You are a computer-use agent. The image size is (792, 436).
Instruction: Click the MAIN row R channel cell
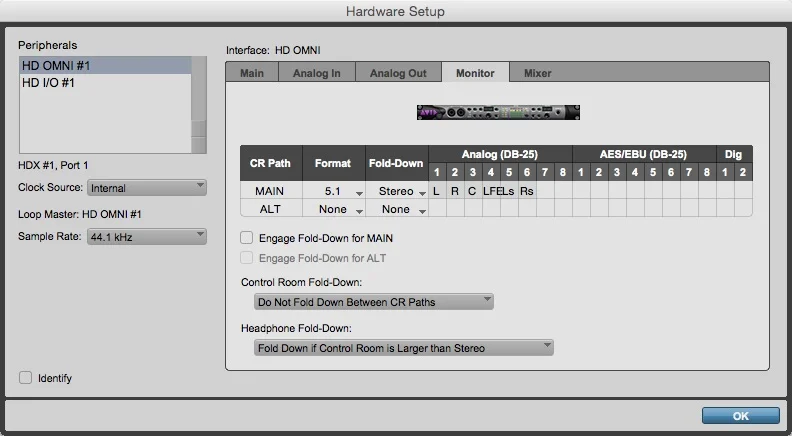[x=455, y=191]
